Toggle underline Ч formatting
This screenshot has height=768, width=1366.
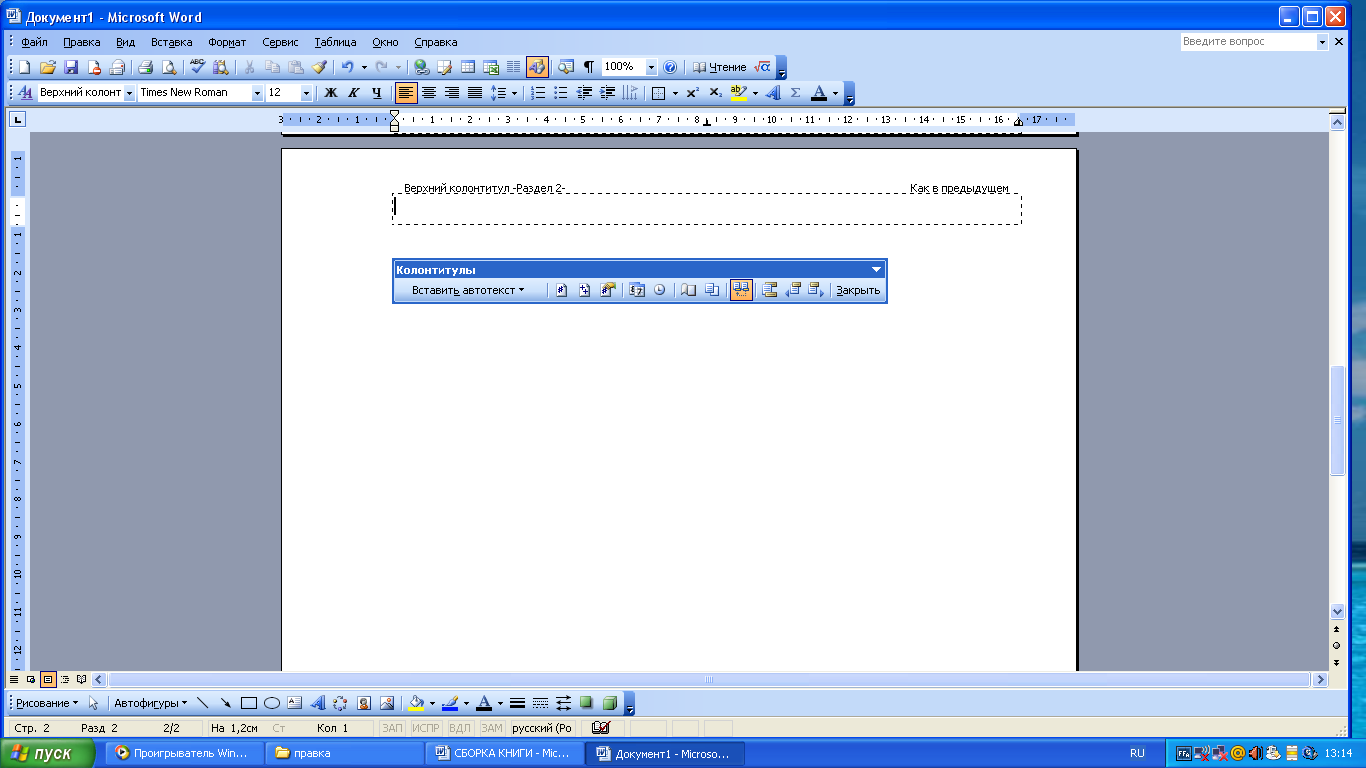376,93
